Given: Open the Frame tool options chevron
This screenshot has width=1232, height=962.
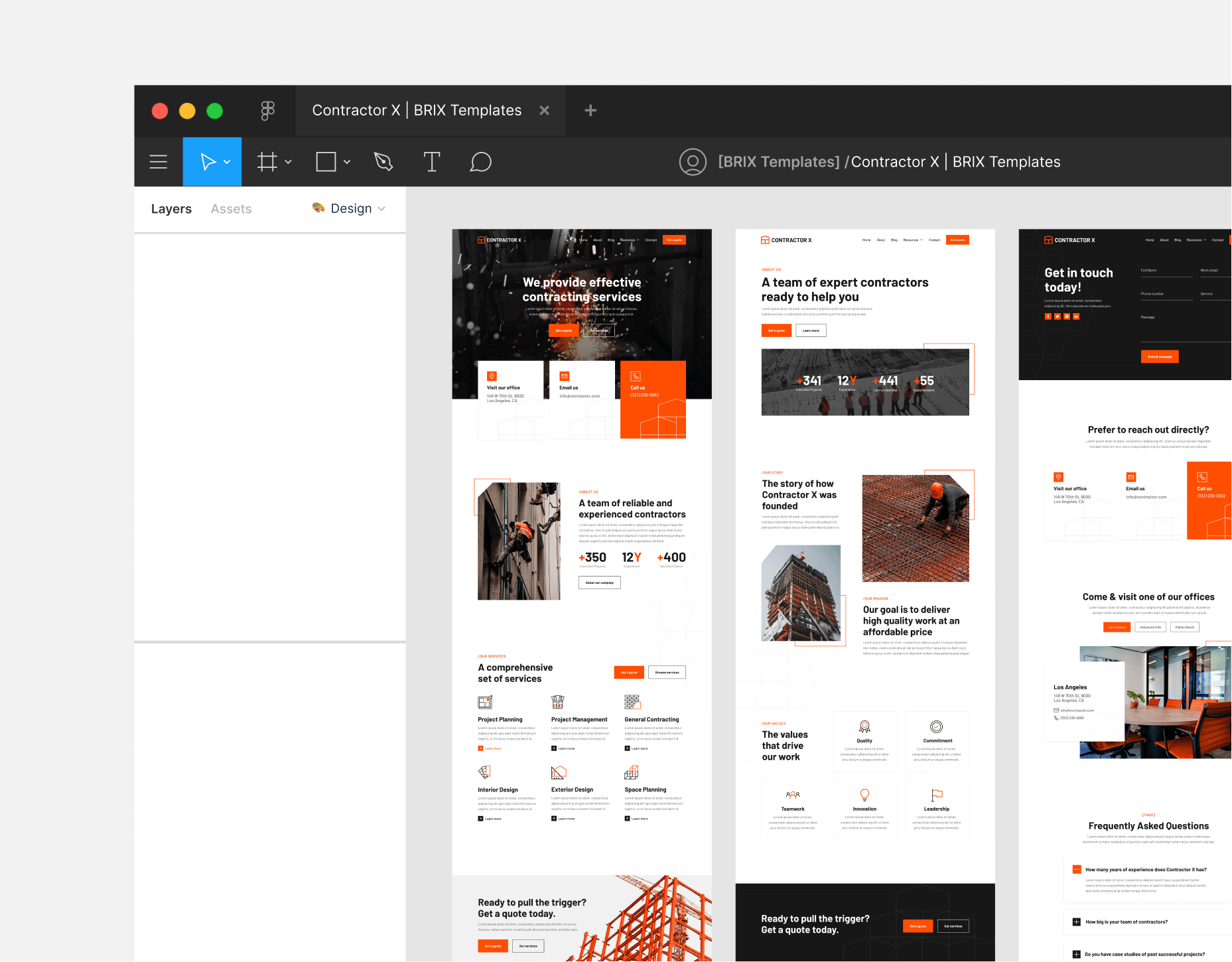Looking at the screenshot, I should 288,162.
